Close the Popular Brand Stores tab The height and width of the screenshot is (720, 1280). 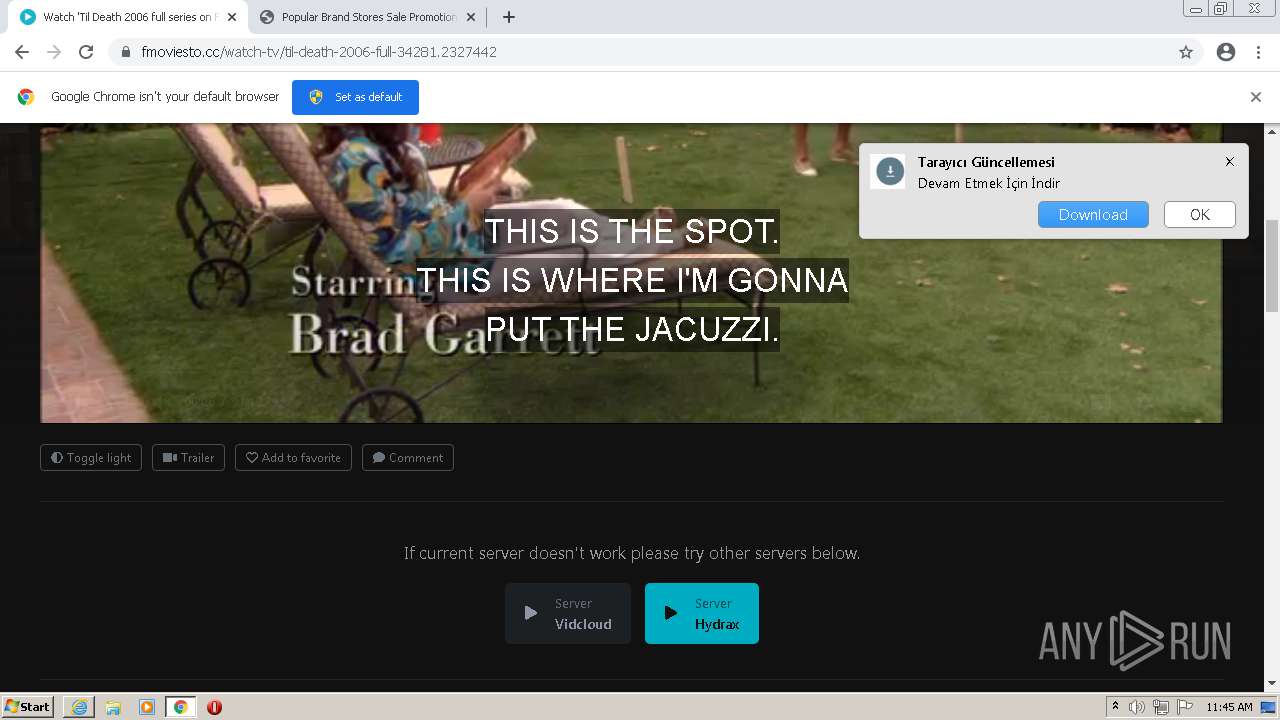point(473,17)
